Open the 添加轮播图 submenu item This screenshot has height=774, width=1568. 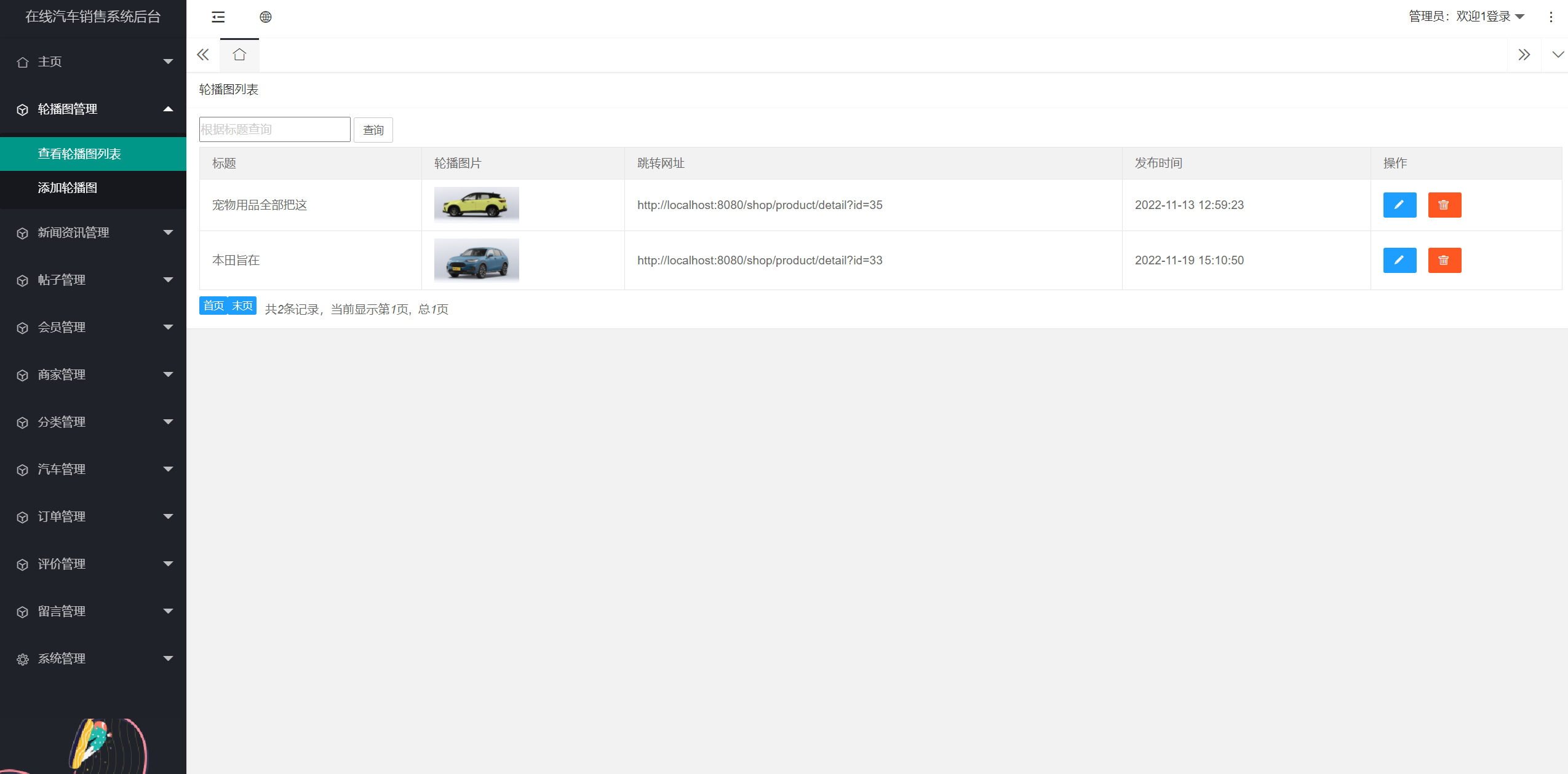point(68,188)
